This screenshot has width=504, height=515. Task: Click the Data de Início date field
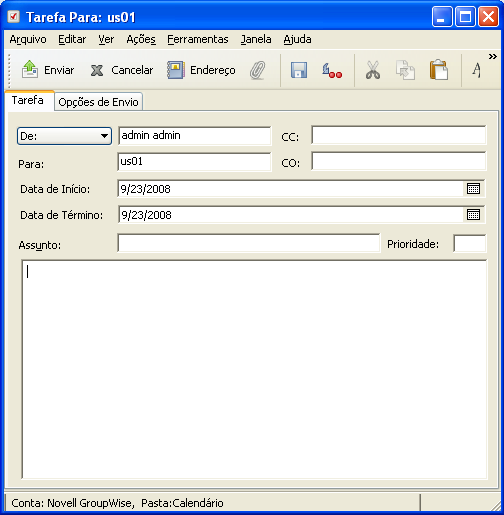click(291, 189)
